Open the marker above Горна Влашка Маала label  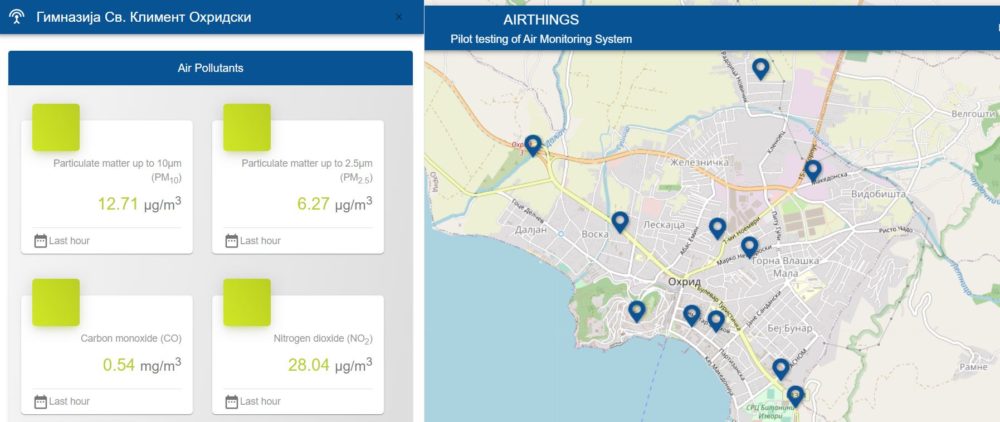point(749,247)
